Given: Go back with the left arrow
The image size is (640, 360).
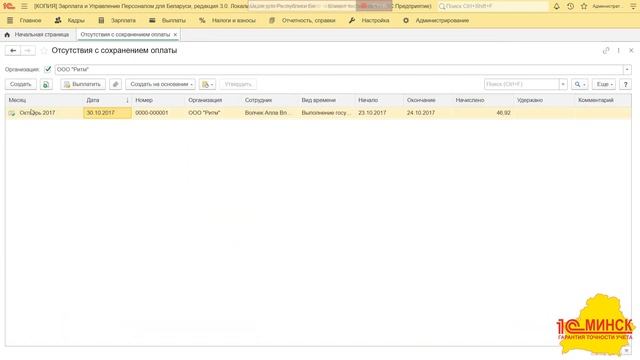Looking at the screenshot, I should point(13,51).
